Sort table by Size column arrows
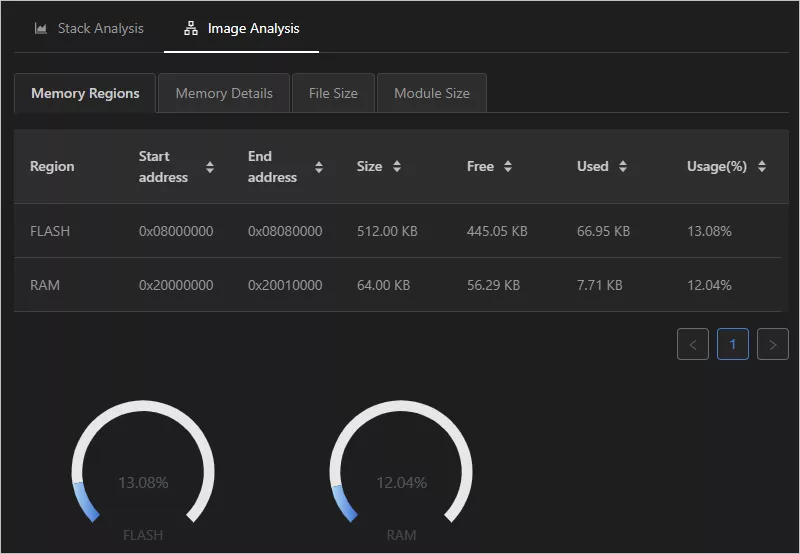This screenshot has height=554, width=800. (397, 166)
